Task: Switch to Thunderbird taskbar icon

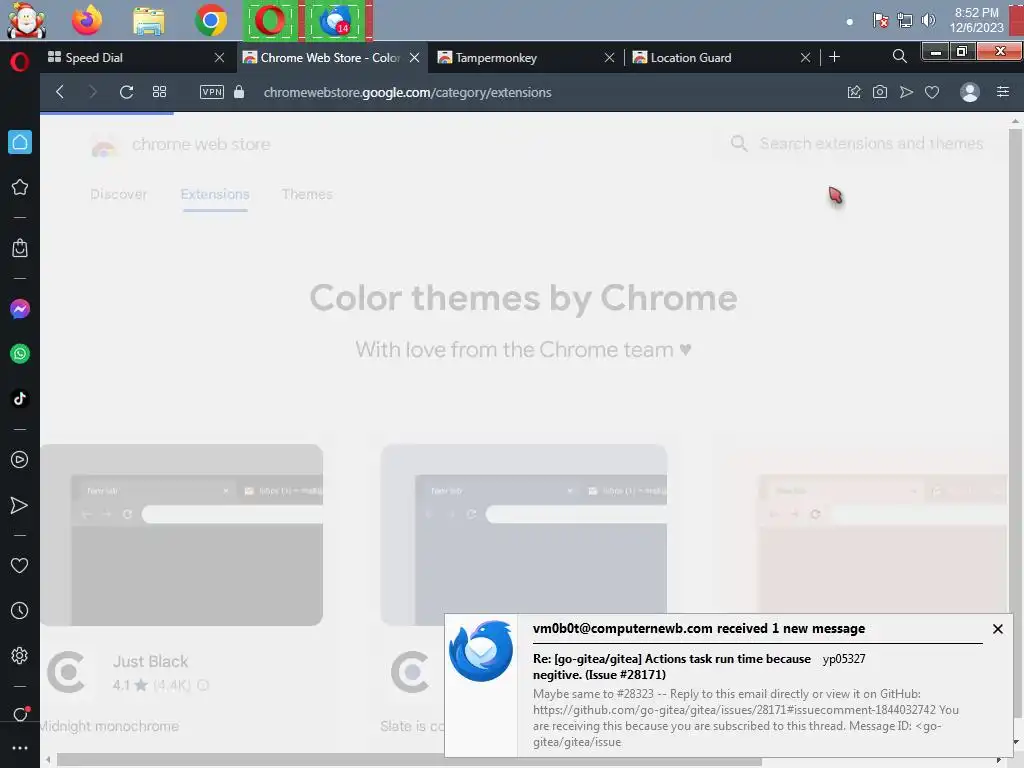Action: click(x=336, y=21)
